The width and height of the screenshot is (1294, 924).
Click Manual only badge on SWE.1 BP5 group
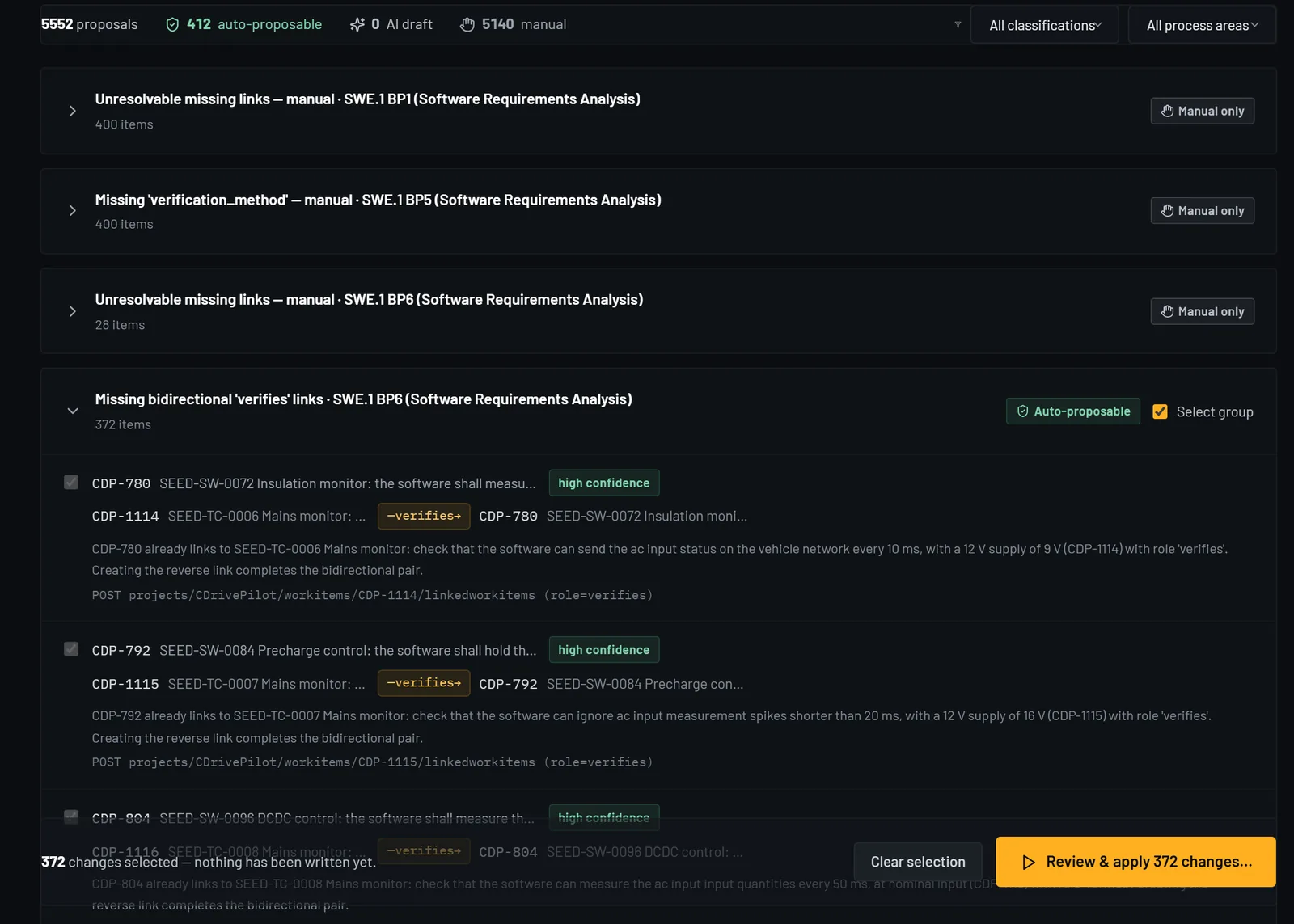(x=1202, y=211)
